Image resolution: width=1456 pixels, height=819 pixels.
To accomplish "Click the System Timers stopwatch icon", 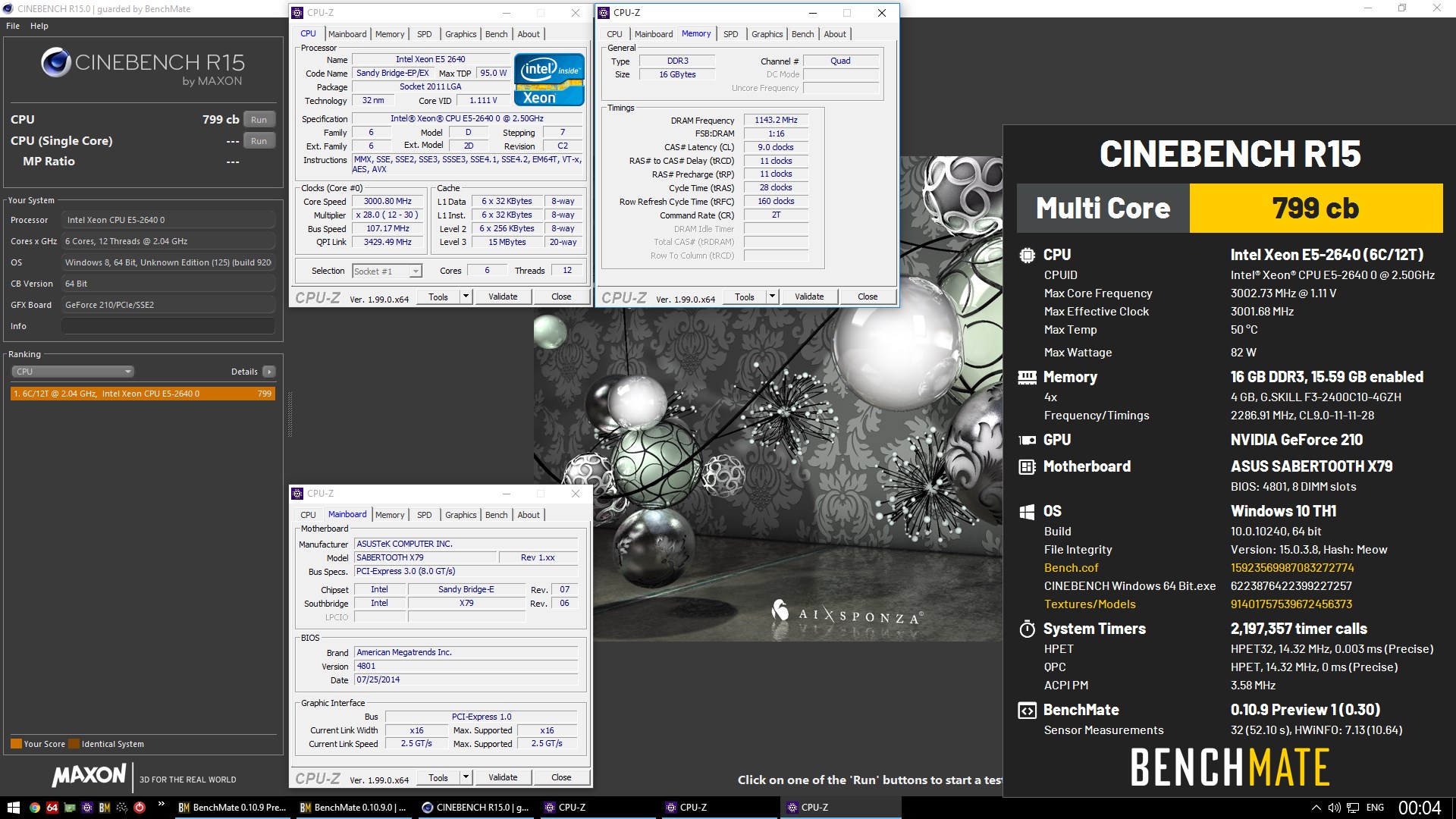I will (1027, 629).
